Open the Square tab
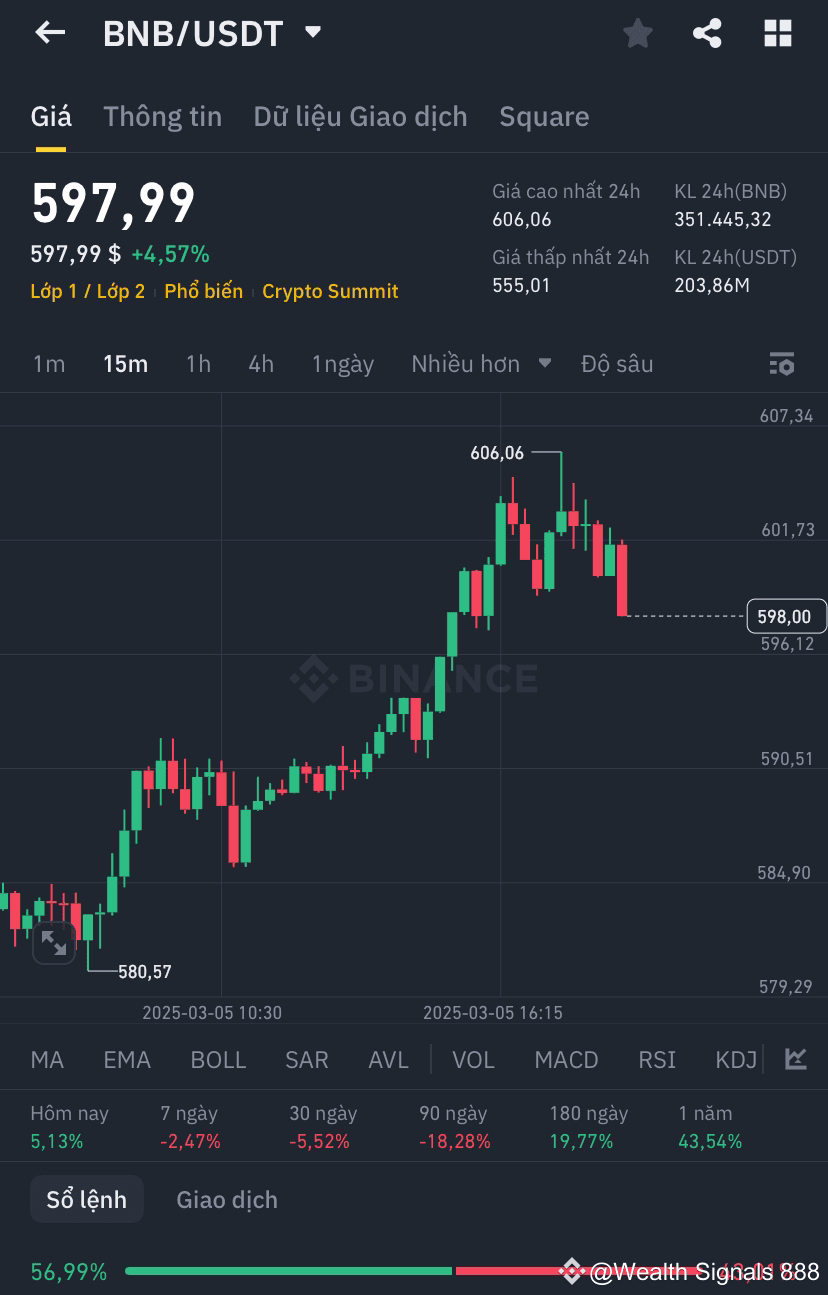The height and width of the screenshot is (1295, 828). click(x=544, y=117)
